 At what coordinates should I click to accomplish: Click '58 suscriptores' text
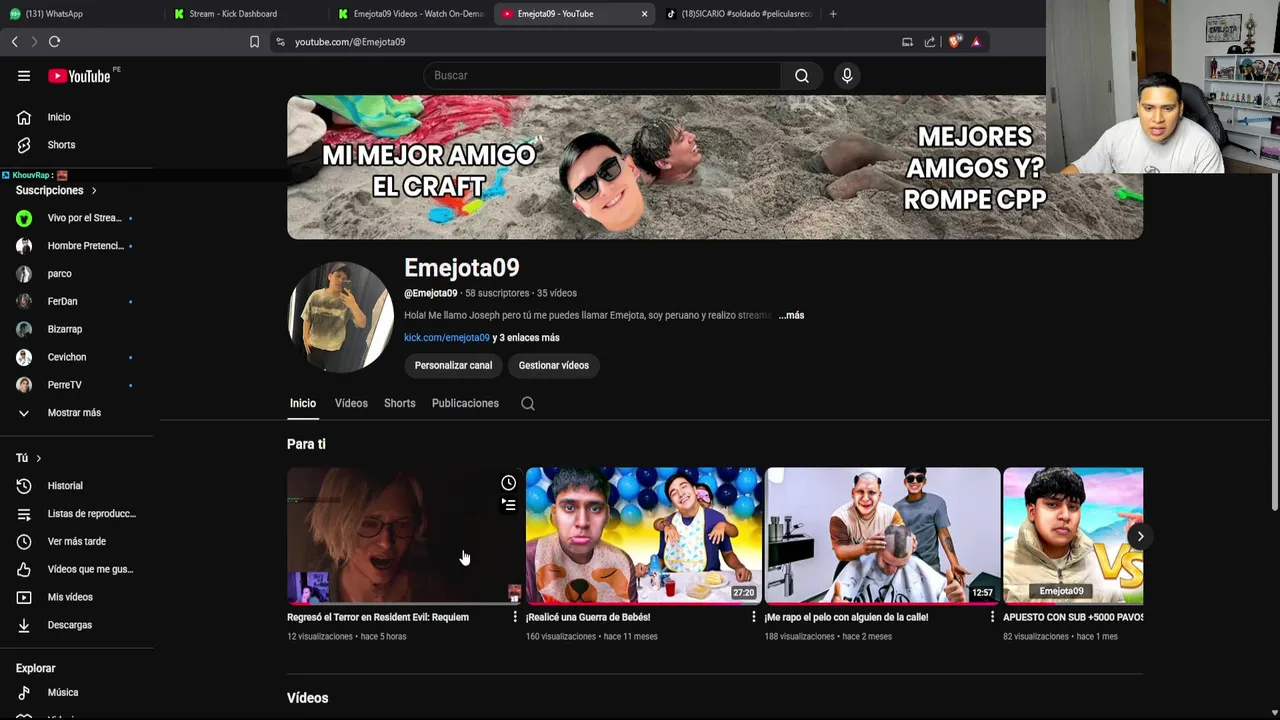tap(497, 294)
